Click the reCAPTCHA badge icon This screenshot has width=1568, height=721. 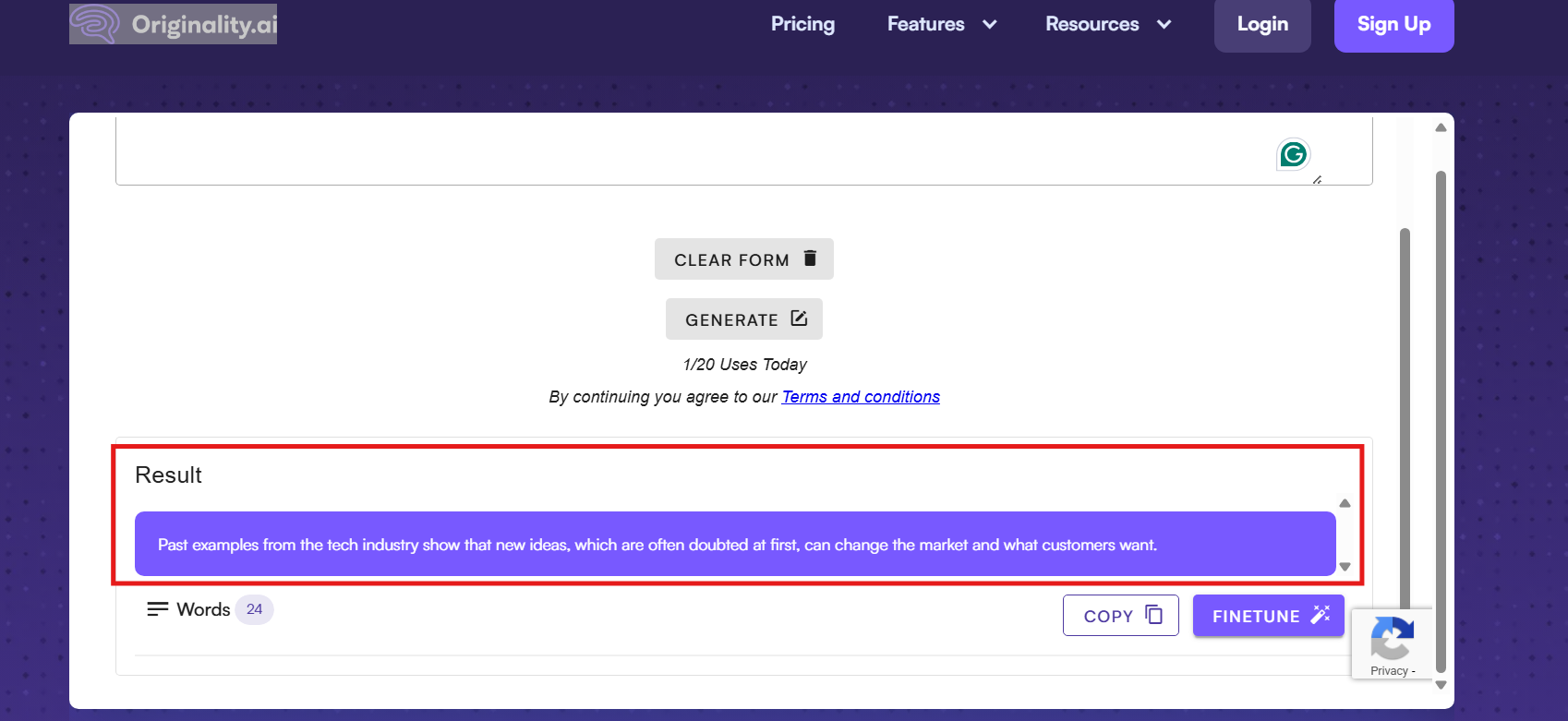click(x=1392, y=637)
